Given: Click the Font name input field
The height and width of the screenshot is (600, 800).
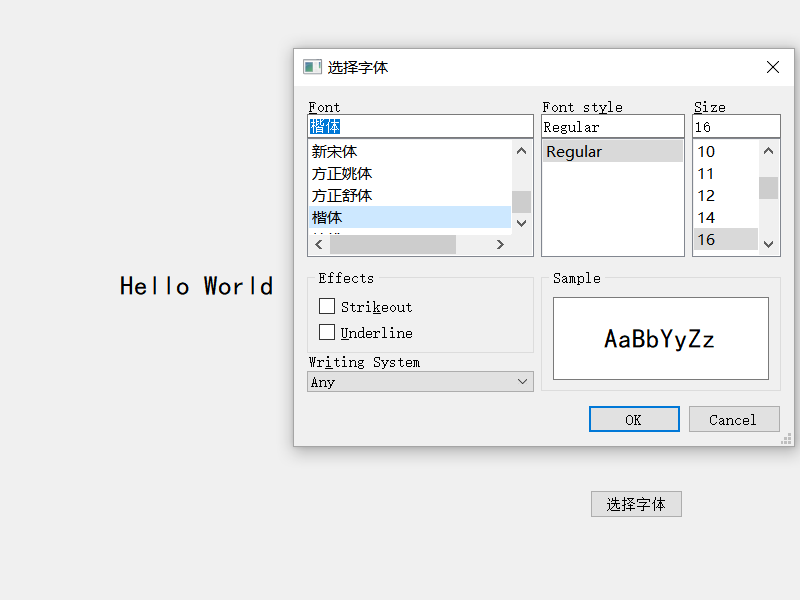Looking at the screenshot, I should (420, 127).
